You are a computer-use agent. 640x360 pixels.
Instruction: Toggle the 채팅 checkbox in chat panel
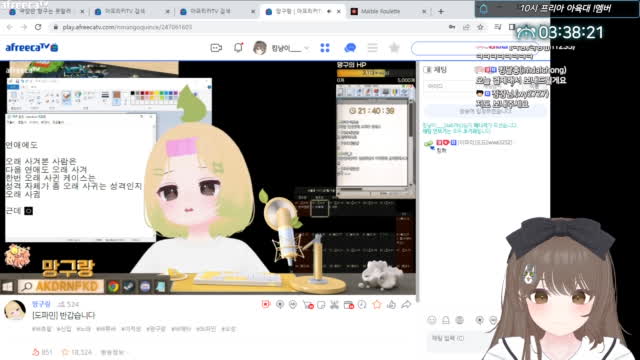point(427,70)
